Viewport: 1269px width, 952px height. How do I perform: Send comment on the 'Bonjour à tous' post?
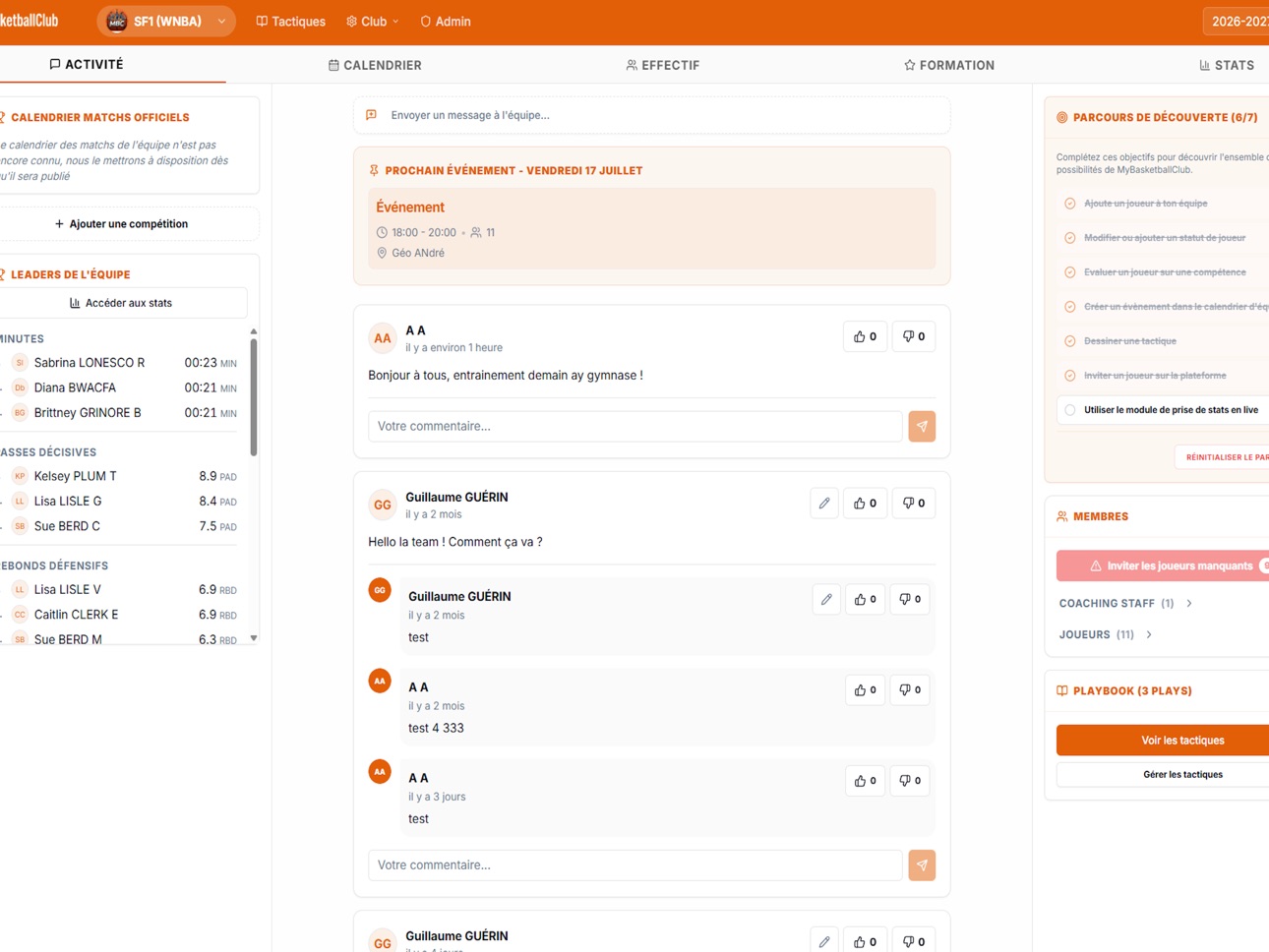tap(922, 426)
